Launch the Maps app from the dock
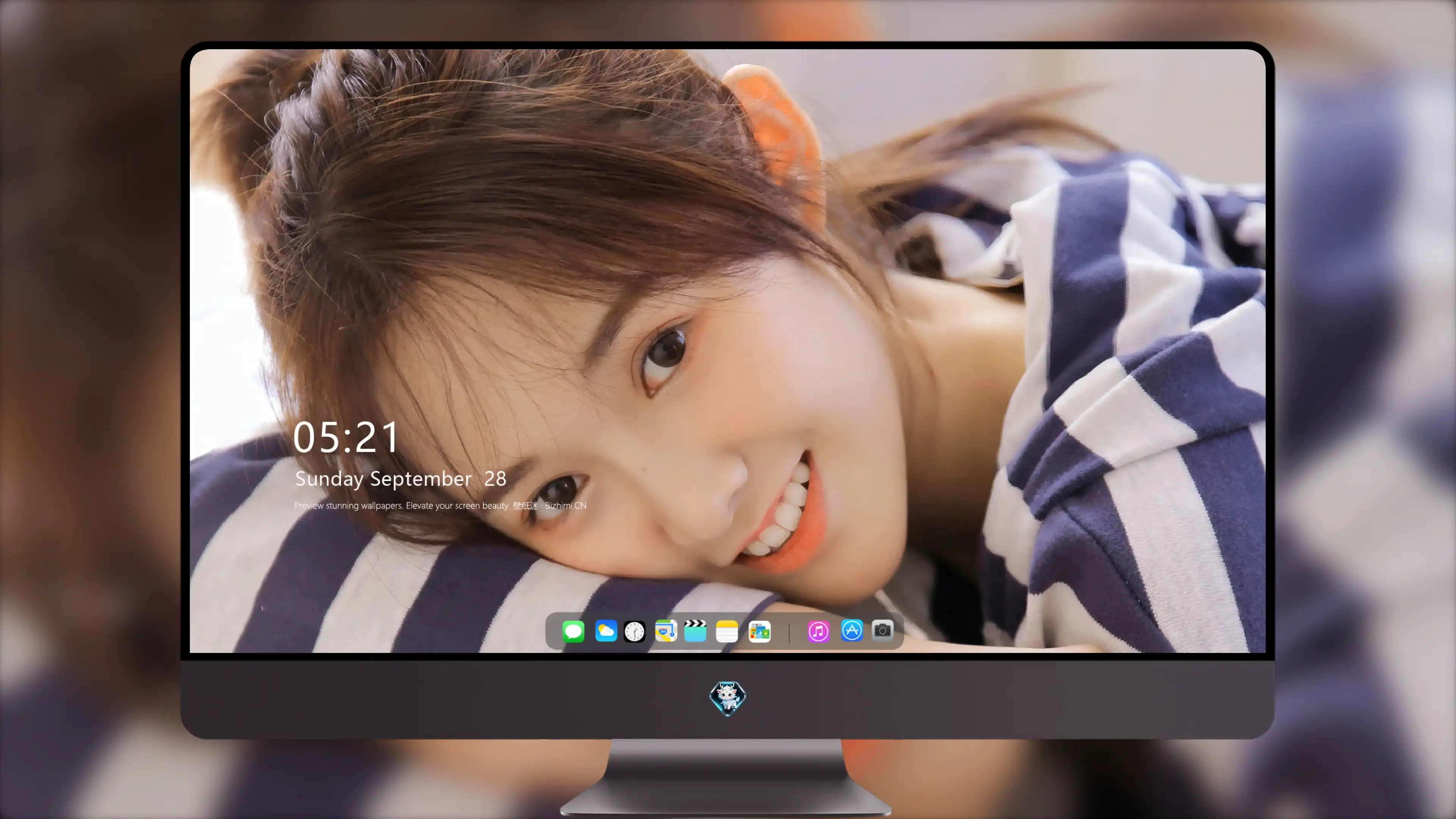1456x819 pixels. point(666,631)
